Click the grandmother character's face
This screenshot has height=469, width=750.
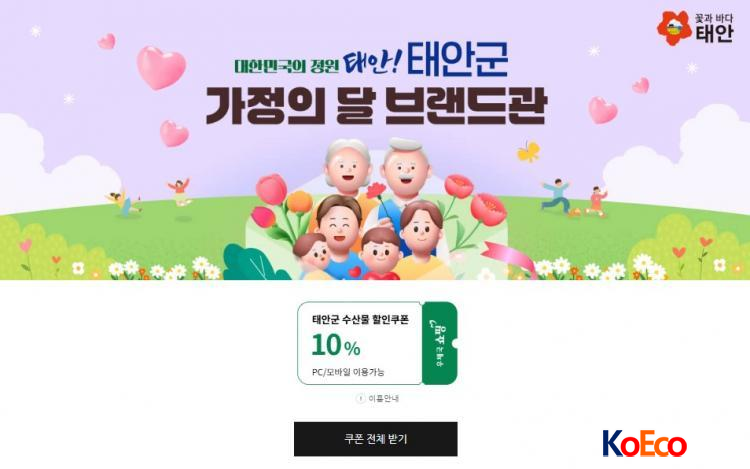pyautogui.click(x=347, y=167)
